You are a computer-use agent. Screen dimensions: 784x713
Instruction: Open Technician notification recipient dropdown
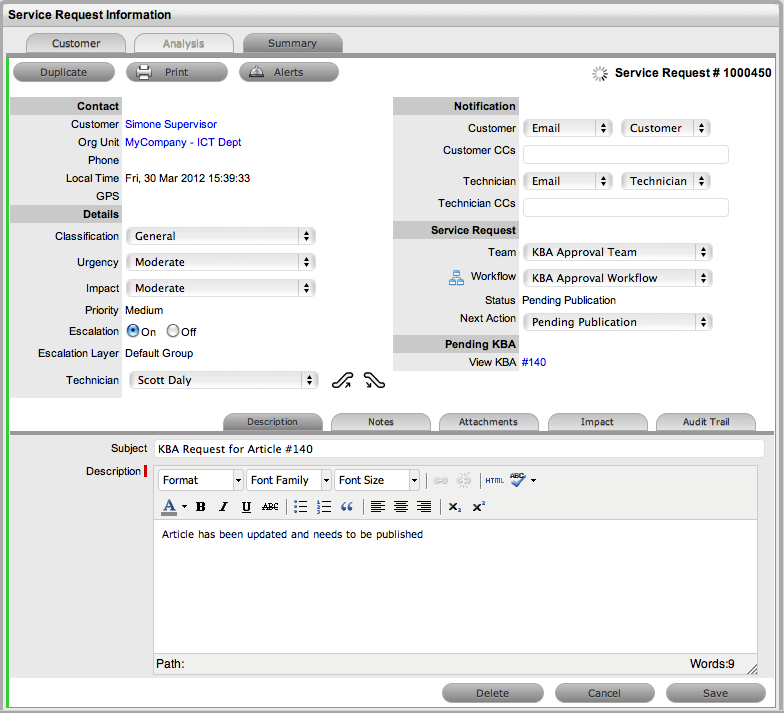665,181
